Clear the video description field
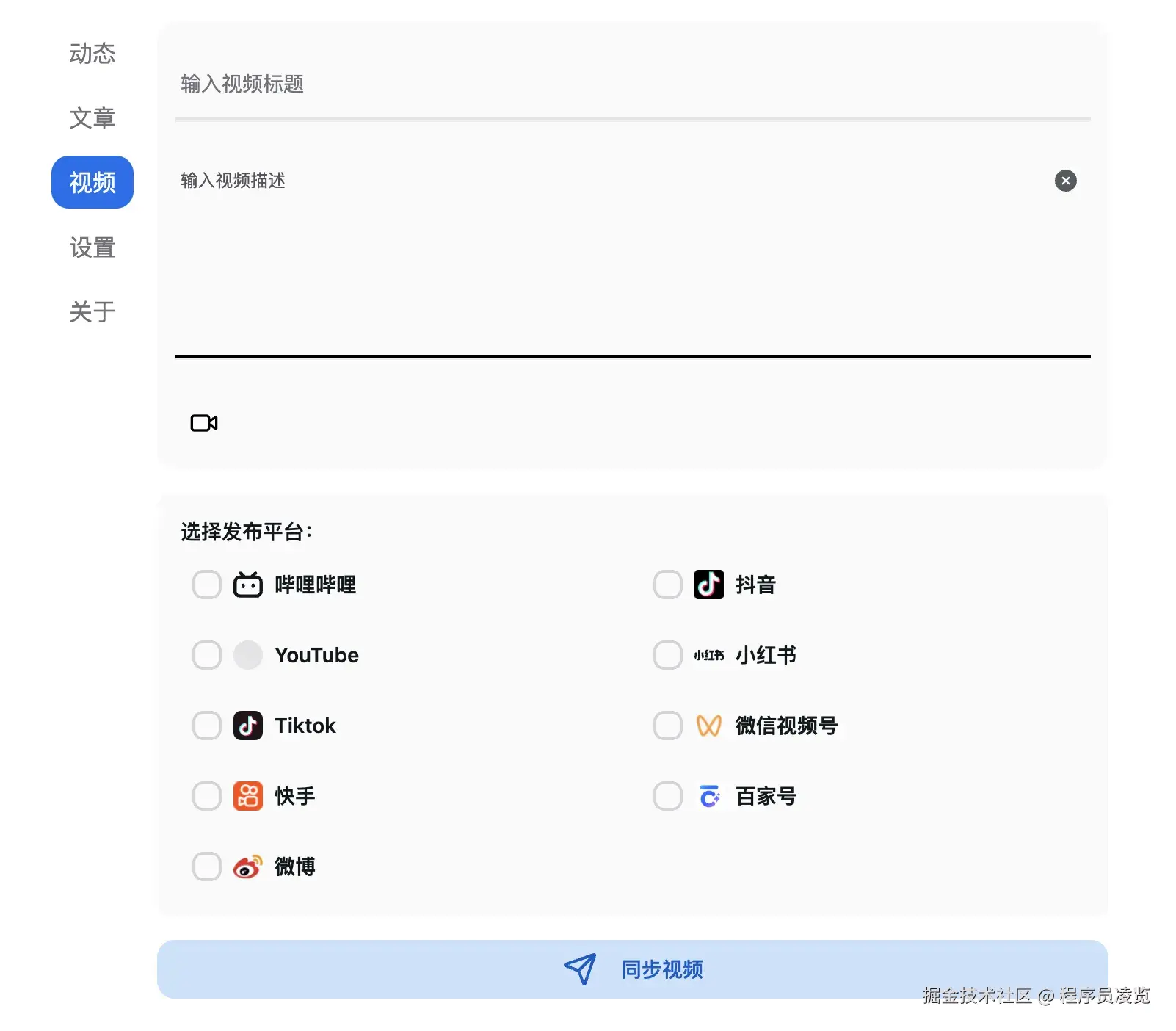Viewport: 1176px width, 1031px height. pos(1065,181)
